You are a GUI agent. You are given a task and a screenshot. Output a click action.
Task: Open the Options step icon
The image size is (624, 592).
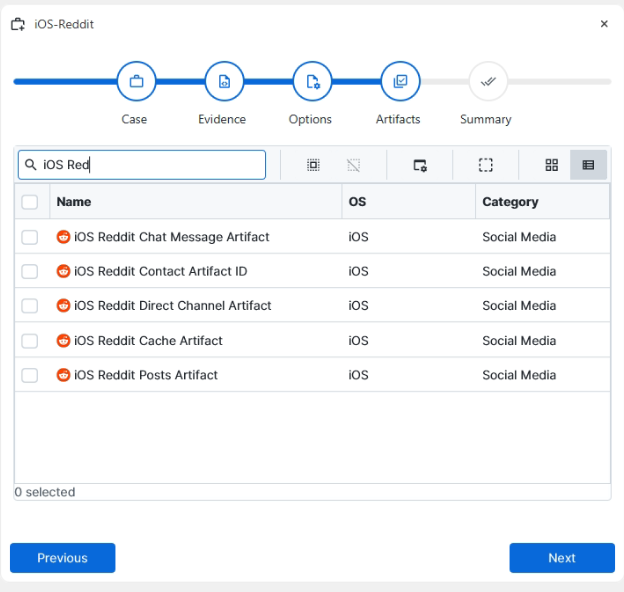coord(312,82)
